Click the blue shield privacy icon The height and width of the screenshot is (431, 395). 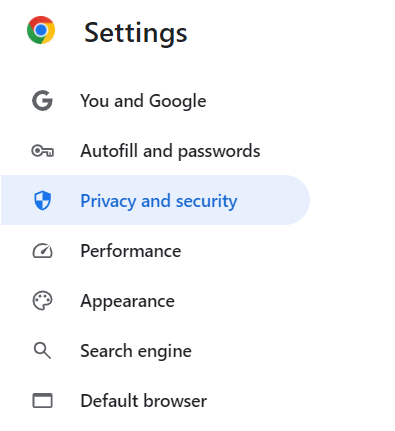42,201
